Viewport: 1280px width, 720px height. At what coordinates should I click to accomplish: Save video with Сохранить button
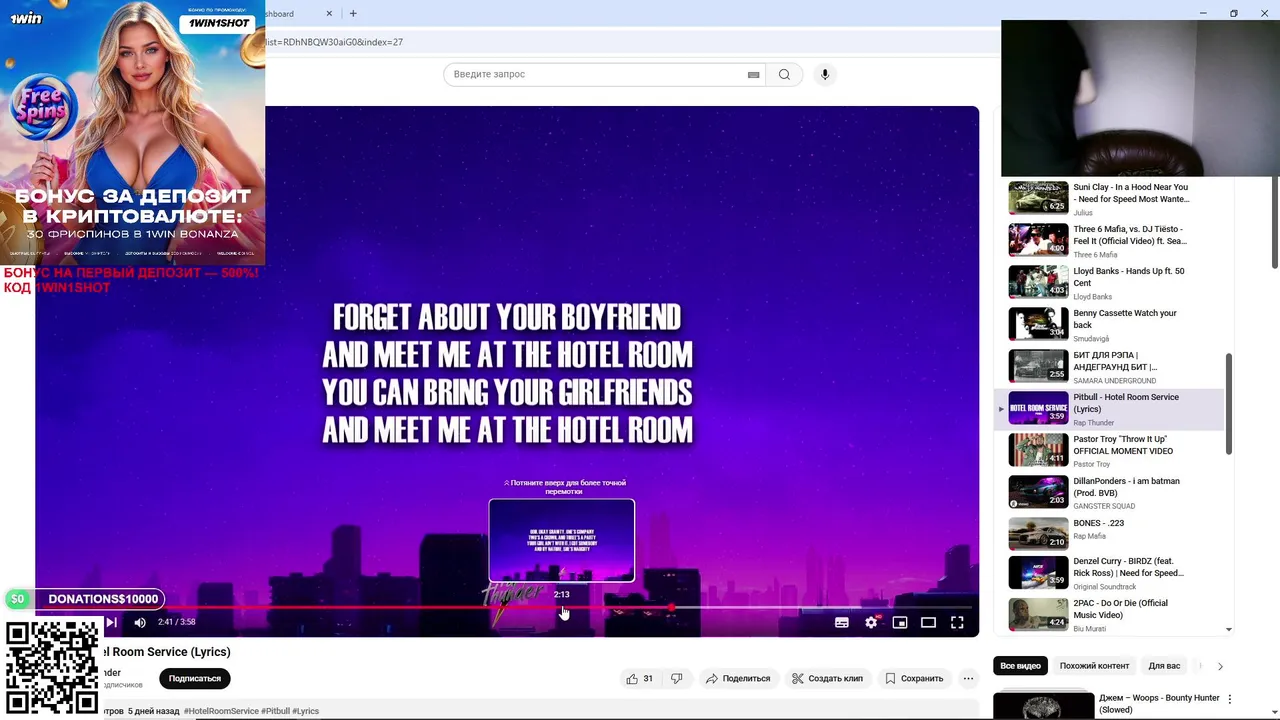click(914, 678)
